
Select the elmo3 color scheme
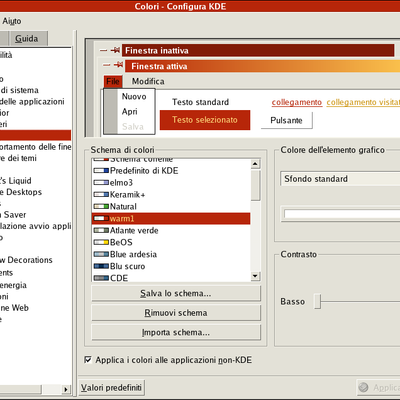[x=171, y=183]
